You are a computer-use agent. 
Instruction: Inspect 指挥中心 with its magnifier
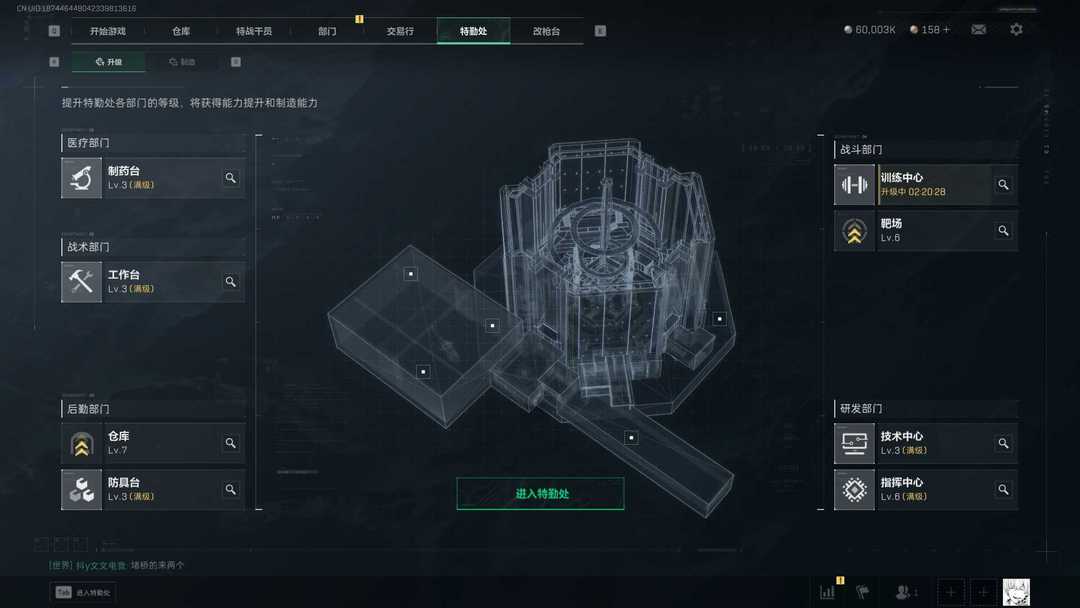(x=1004, y=490)
